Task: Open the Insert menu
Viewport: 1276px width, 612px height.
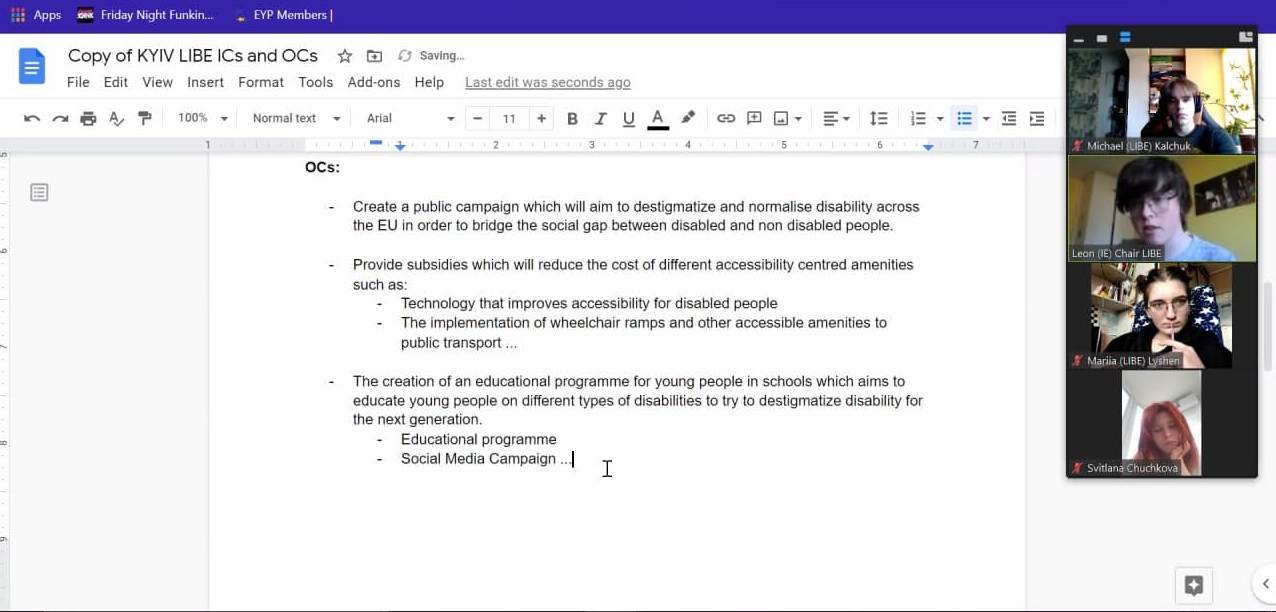Action: [x=205, y=82]
